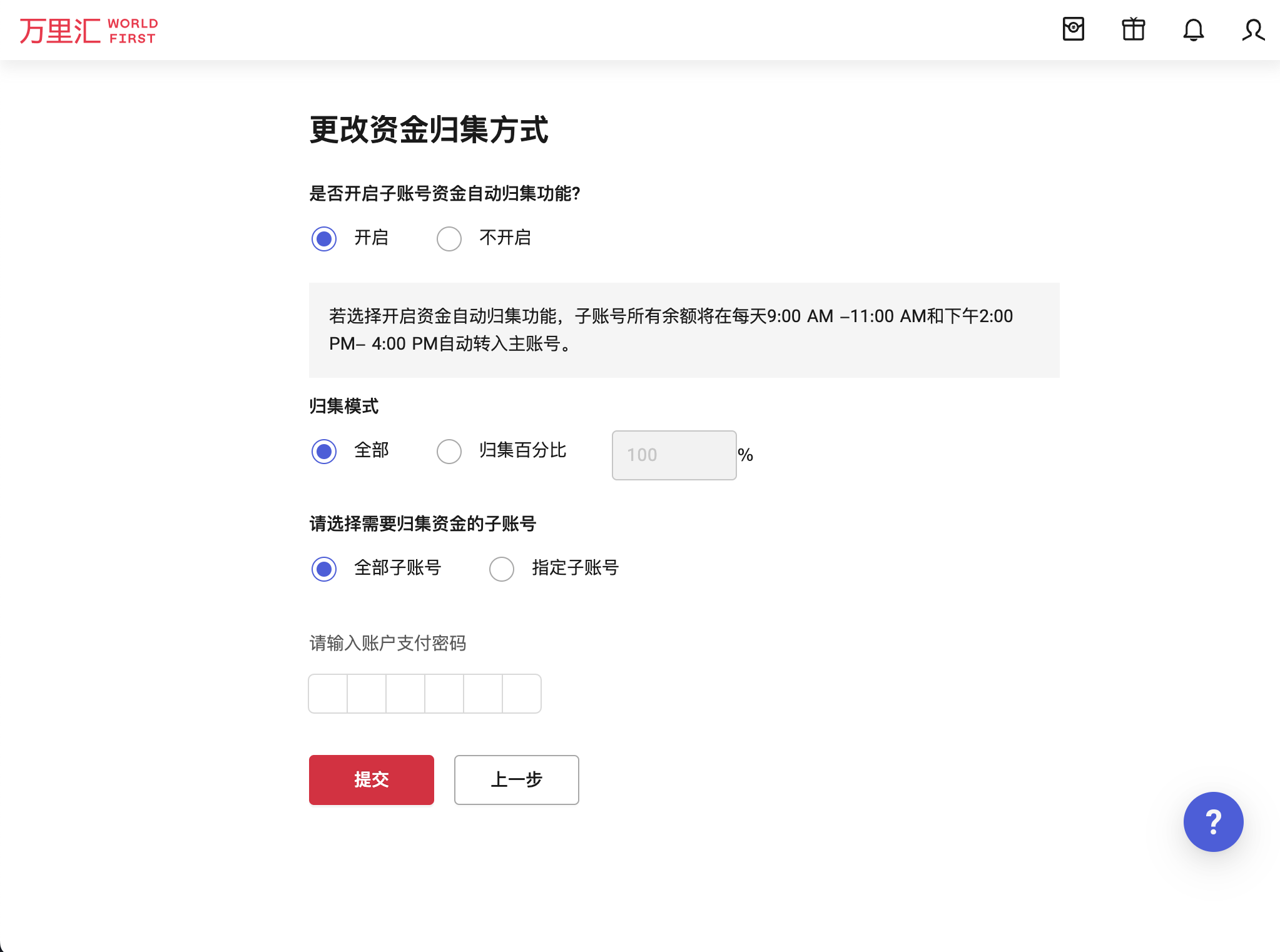Click the WorldFirst logo

88,31
